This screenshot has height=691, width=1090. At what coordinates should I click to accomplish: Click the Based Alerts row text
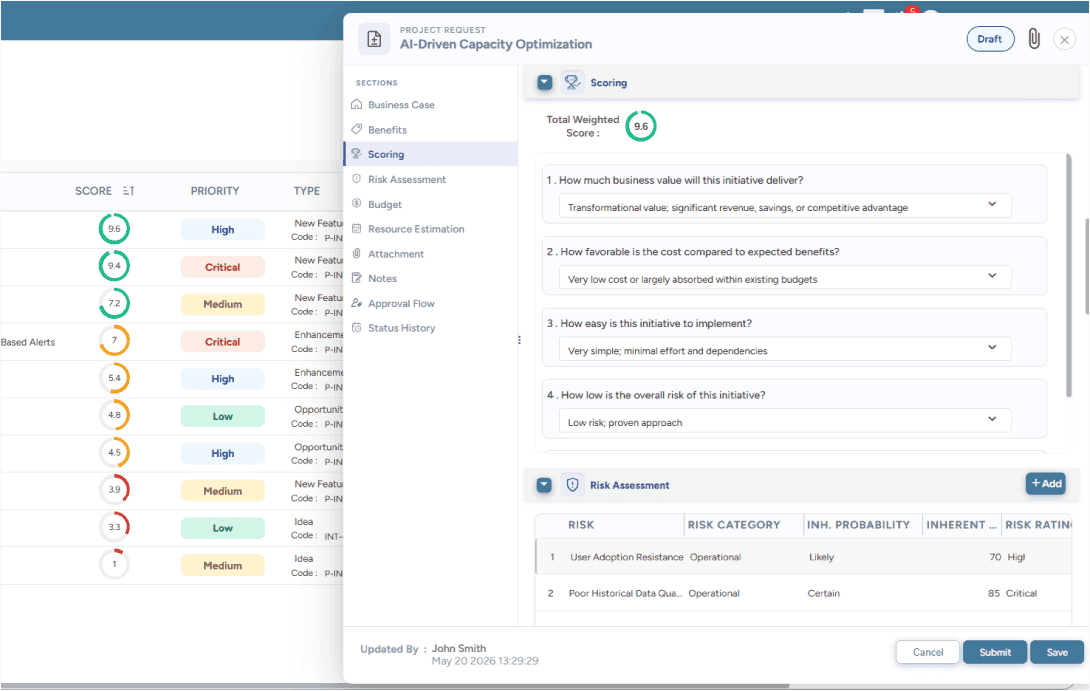(x=28, y=342)
